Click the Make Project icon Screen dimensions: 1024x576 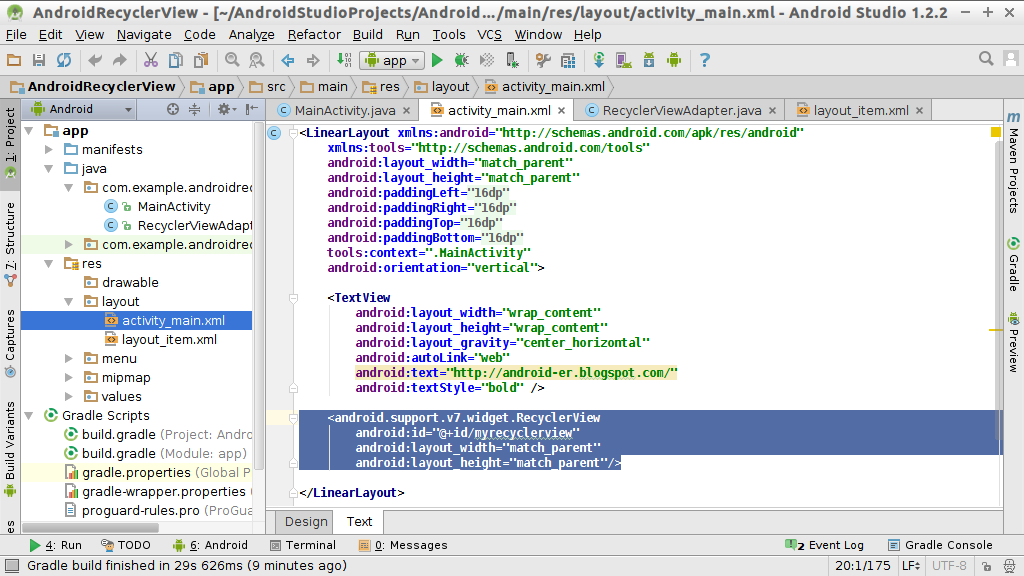pos(344,60)
